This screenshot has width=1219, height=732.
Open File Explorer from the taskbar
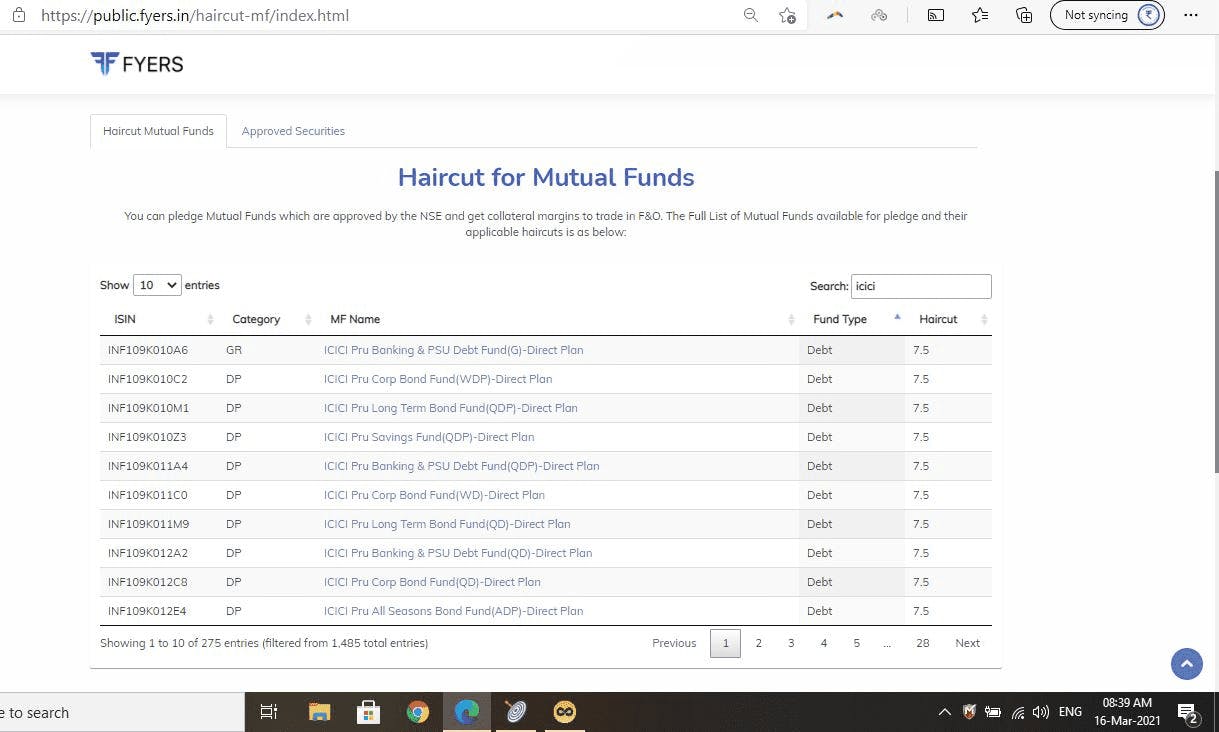pyautogui.click(x=319, y=712)
